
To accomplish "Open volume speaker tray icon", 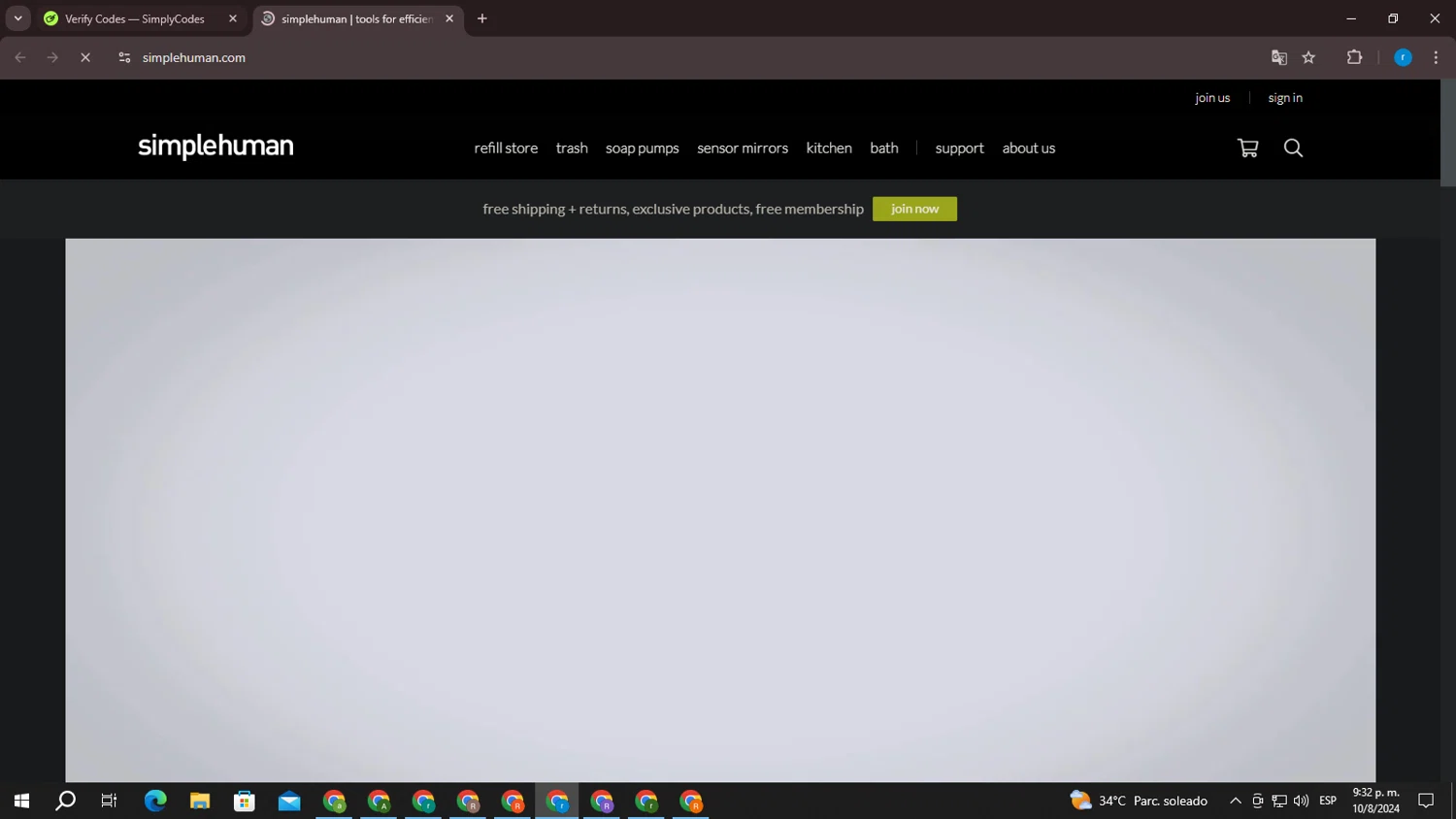I will [1301, 801].
